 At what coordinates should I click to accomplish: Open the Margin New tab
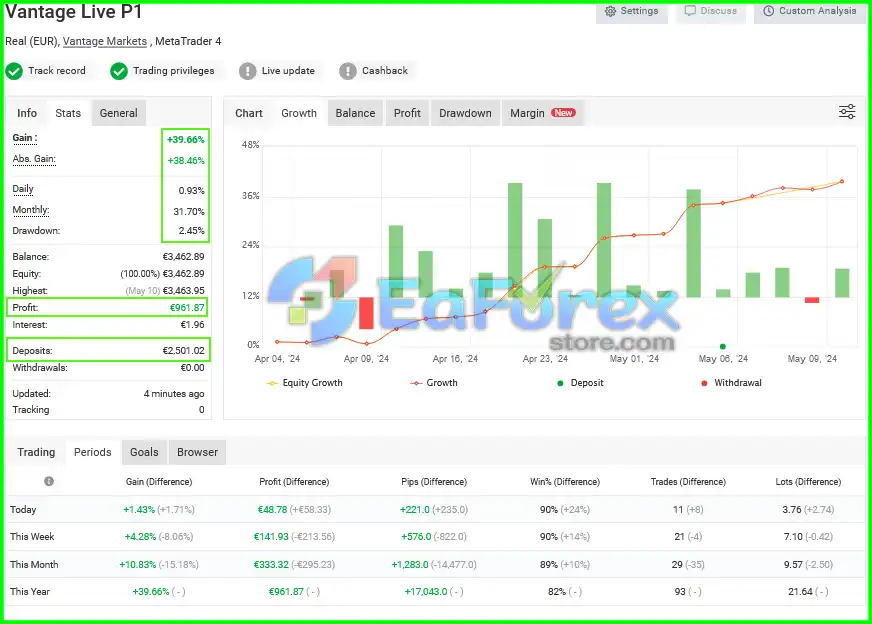tap(542, 113)
